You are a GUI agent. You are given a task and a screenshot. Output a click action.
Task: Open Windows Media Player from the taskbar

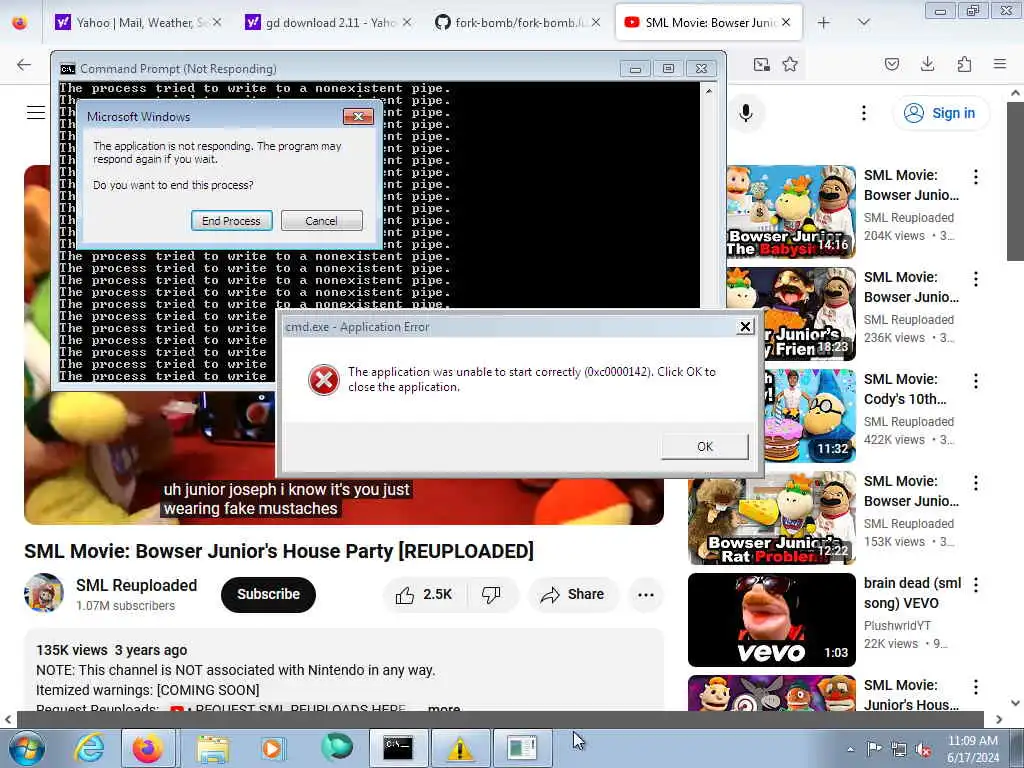coord(272,748)
